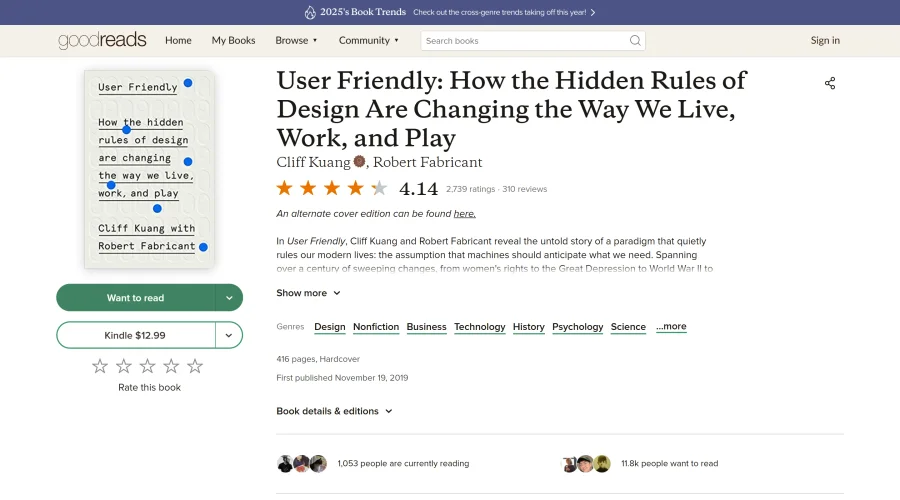
Task: Open the Science genre link
Action: click(628, 327)
